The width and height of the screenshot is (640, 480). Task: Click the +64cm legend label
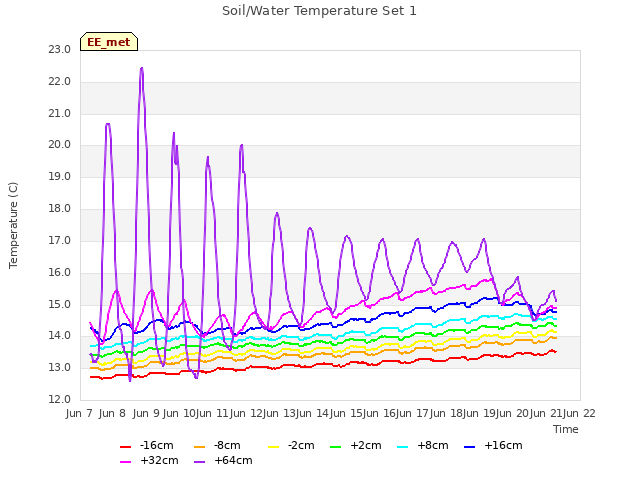233,460
